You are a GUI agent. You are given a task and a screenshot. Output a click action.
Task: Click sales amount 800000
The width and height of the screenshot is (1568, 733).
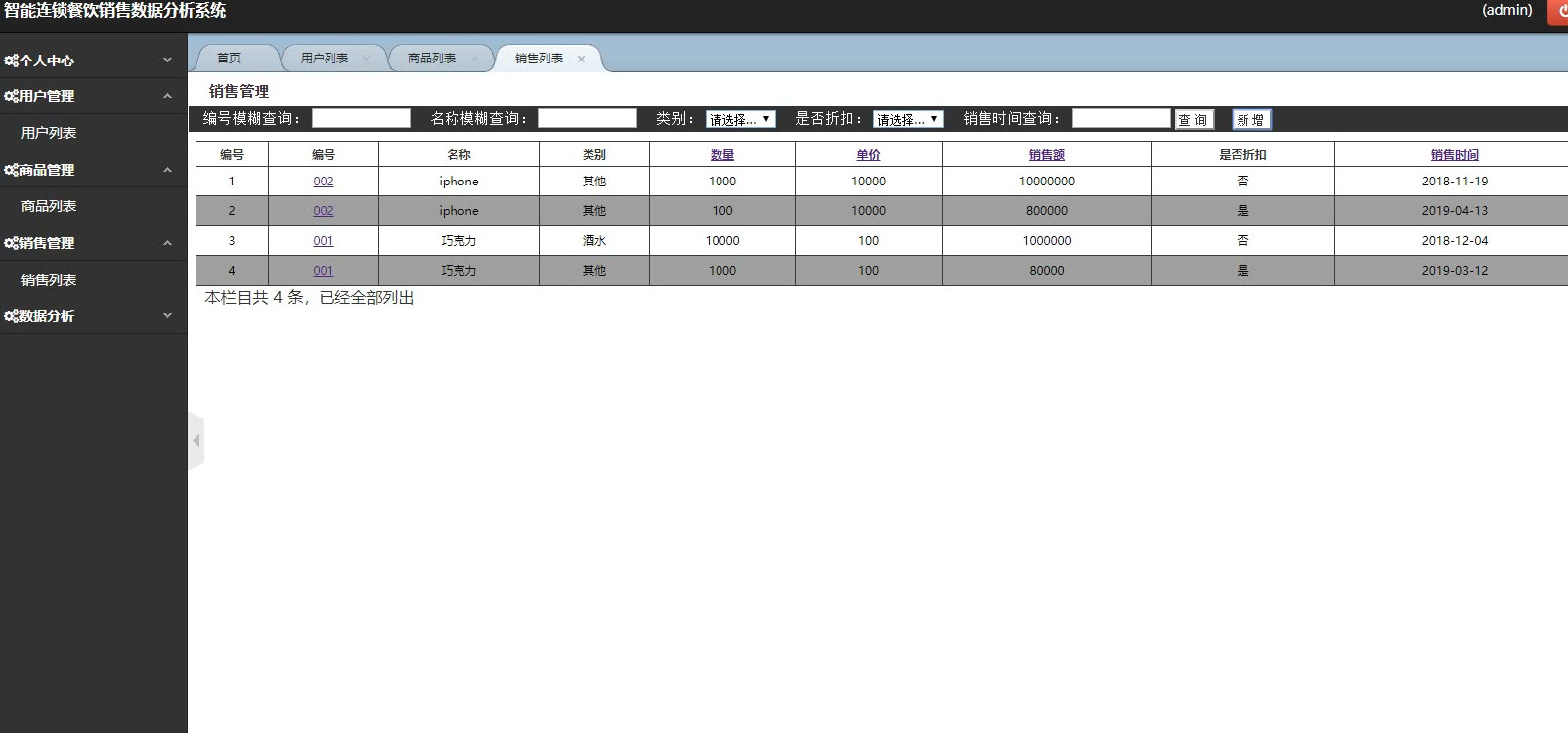[x=1047, y=211]
